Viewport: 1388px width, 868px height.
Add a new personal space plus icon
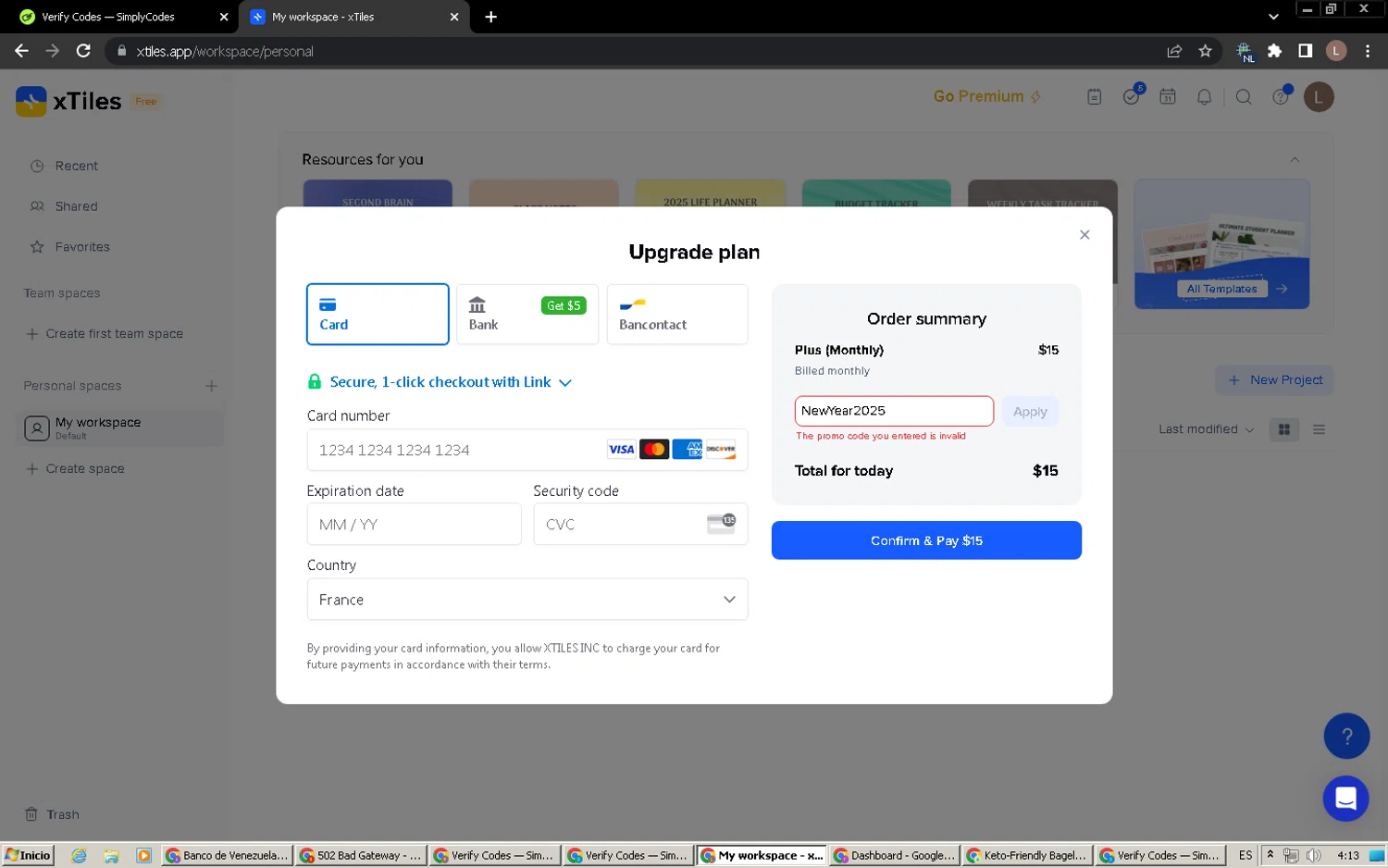pyautogui.click(x=211, y=386)
